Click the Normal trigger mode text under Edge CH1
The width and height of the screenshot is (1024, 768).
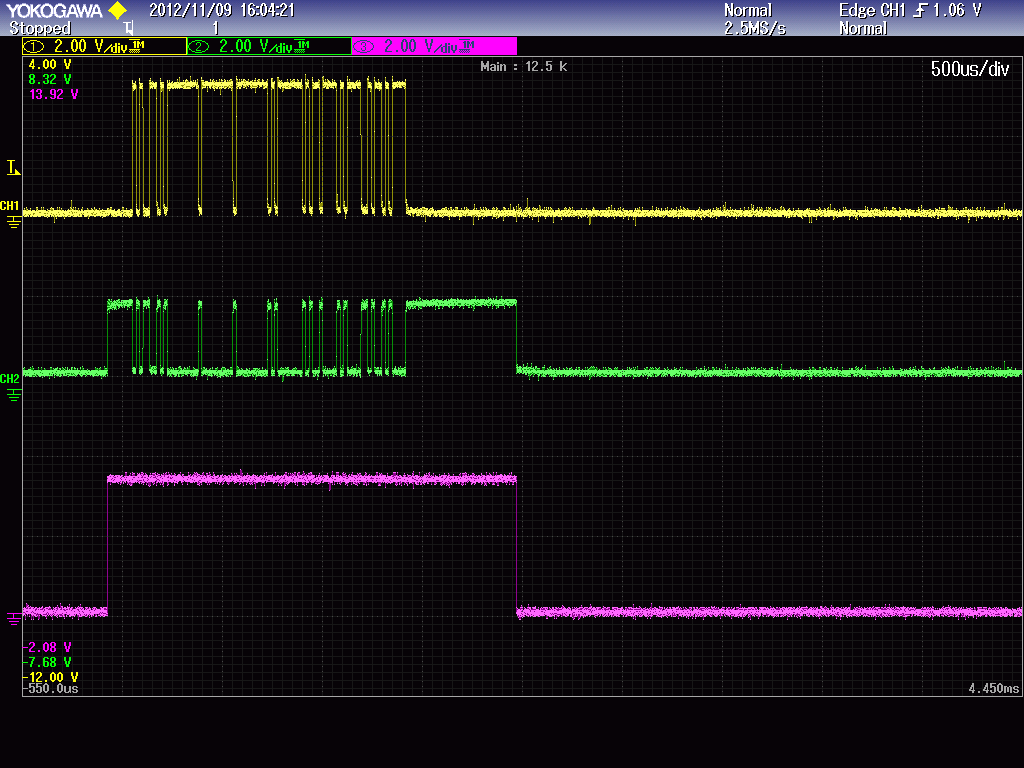click(863, 29)
